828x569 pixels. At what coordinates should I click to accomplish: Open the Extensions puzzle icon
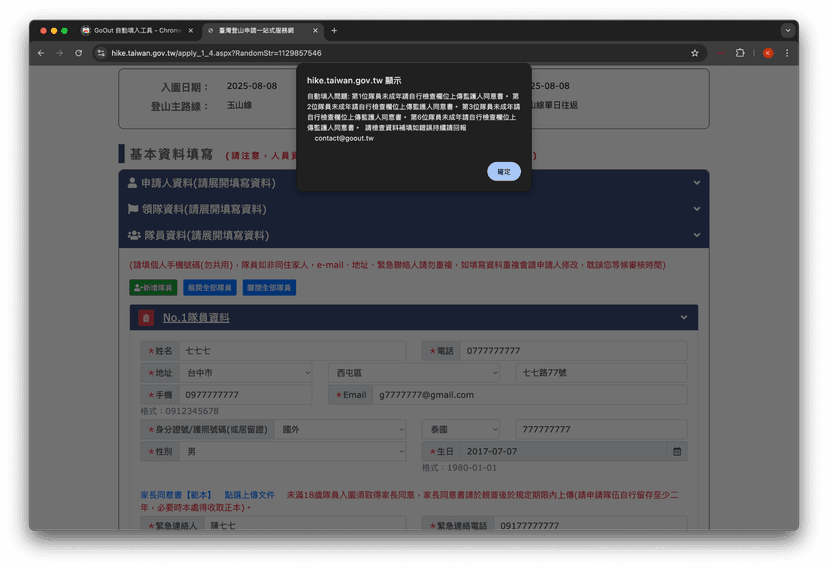click(740, 53)
